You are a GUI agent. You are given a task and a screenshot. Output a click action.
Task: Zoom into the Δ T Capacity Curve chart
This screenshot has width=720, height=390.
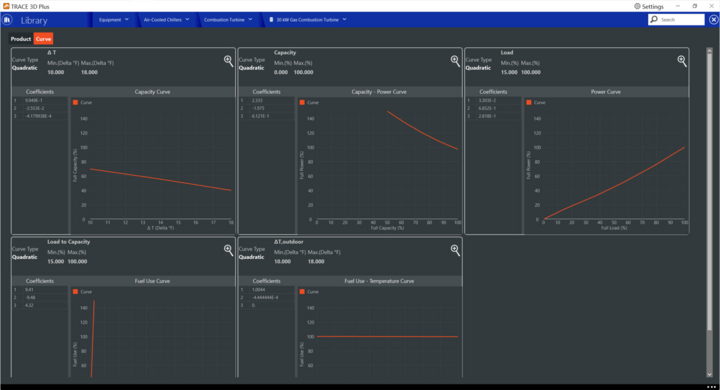pos(228,61)
